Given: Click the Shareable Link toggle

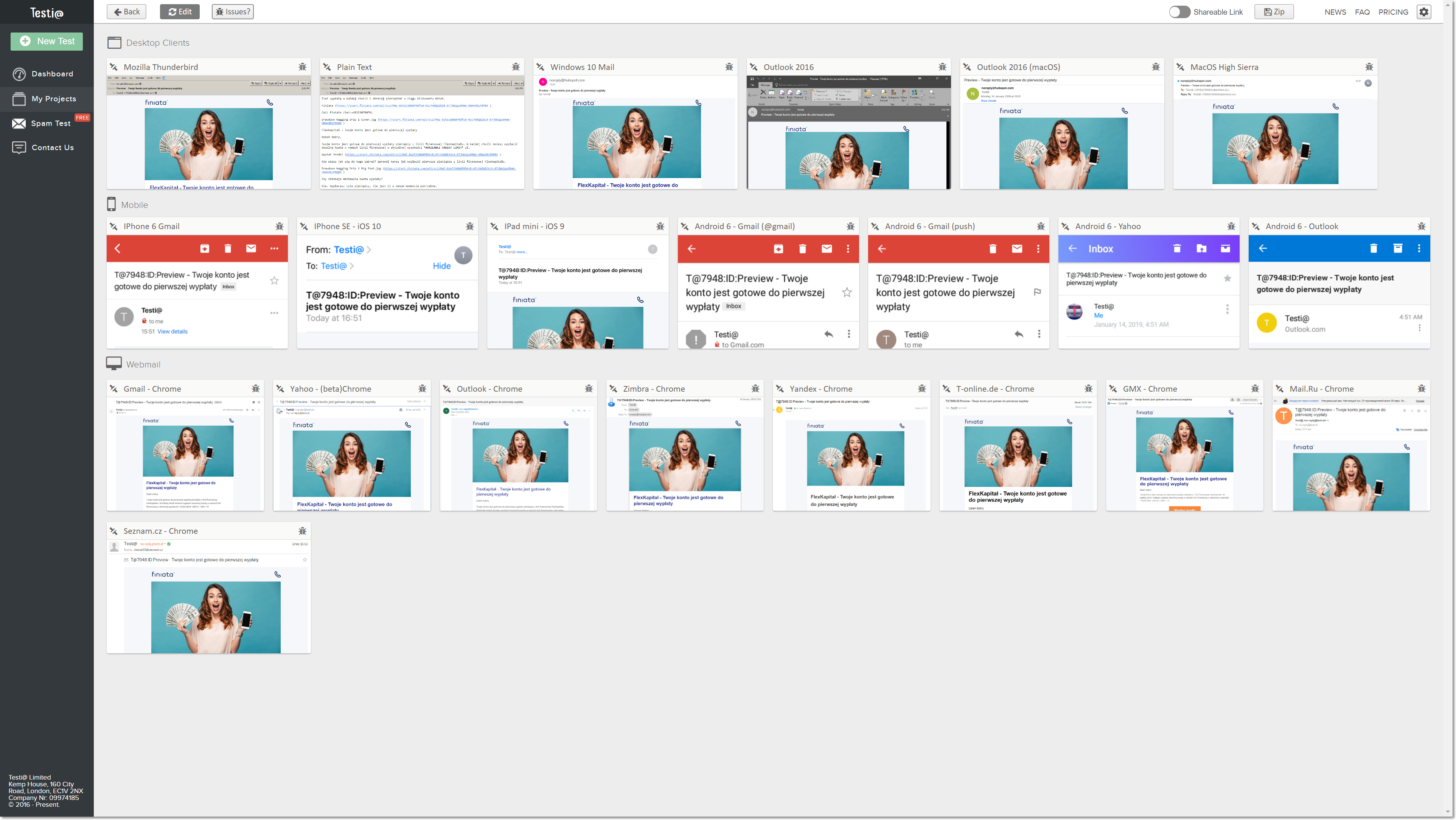Looking at the screenshot, I should [1179, 11].
